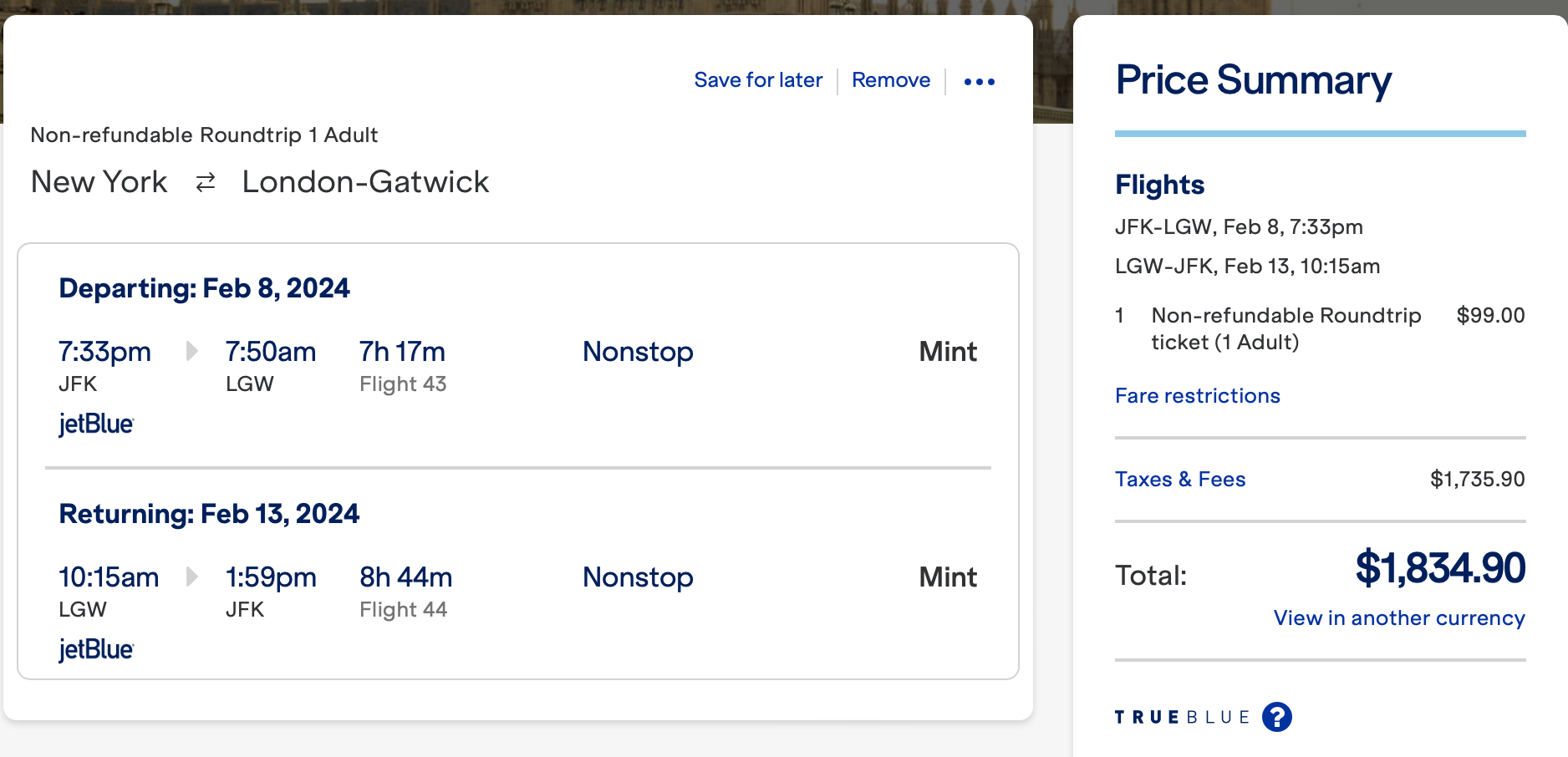
Task: Click the Returning Feb 13, 2024 heading
Action: 209,514
